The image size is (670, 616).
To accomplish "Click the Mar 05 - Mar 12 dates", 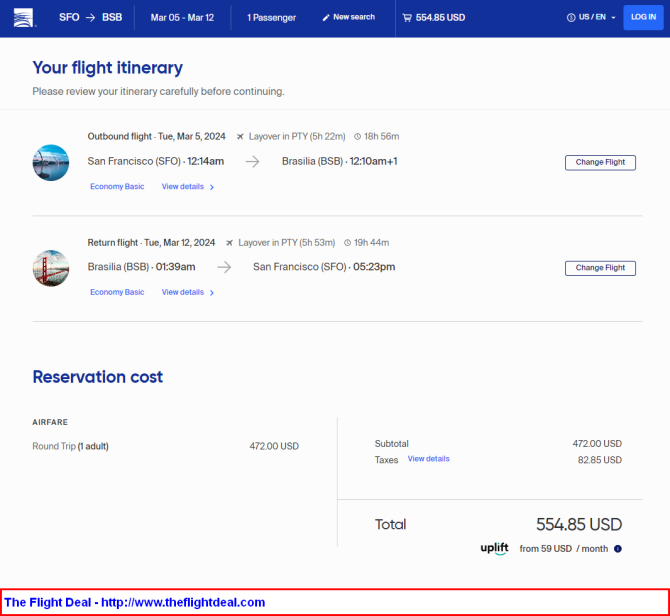I will pos(182,18).
